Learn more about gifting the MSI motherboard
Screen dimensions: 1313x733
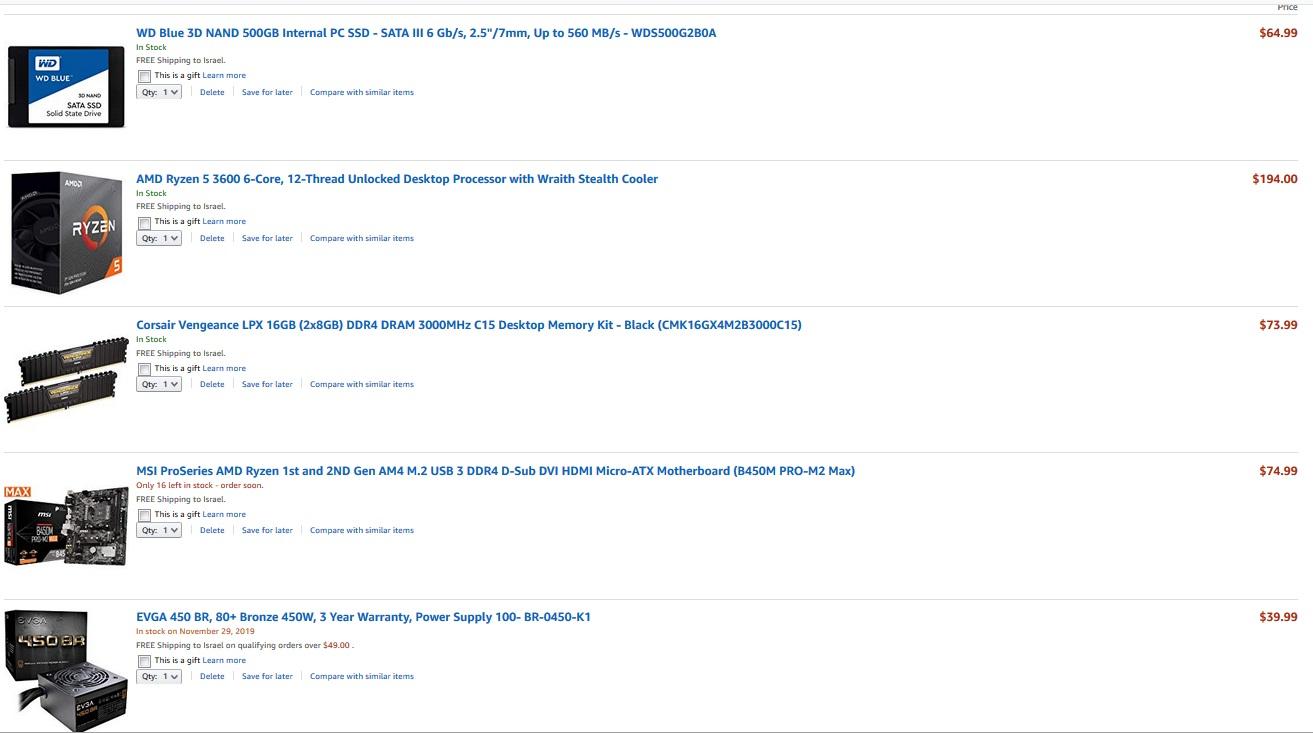[224, 514]
